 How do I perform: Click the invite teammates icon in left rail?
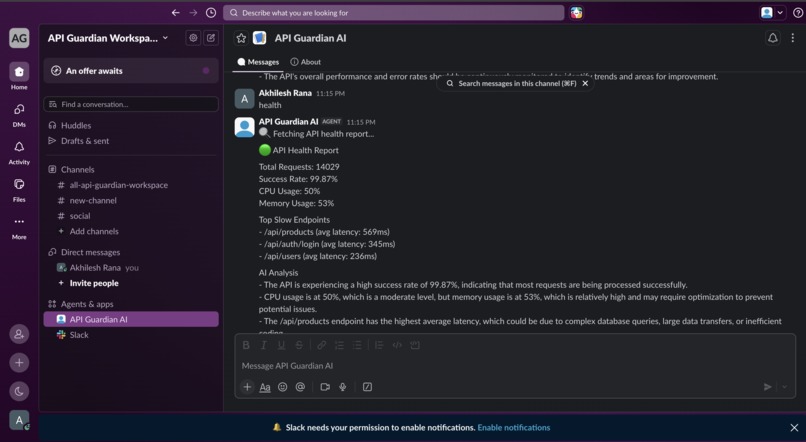19,334
